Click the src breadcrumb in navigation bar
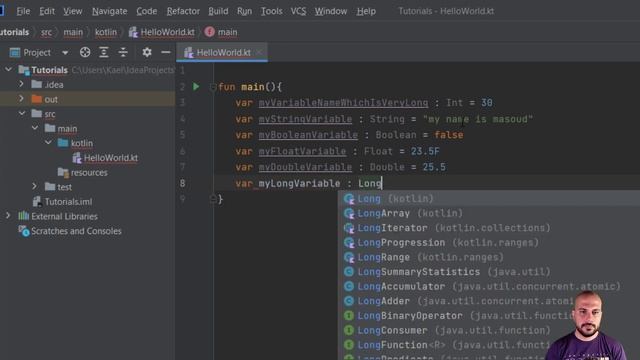The image size is (640, 360). click(46, 32)
